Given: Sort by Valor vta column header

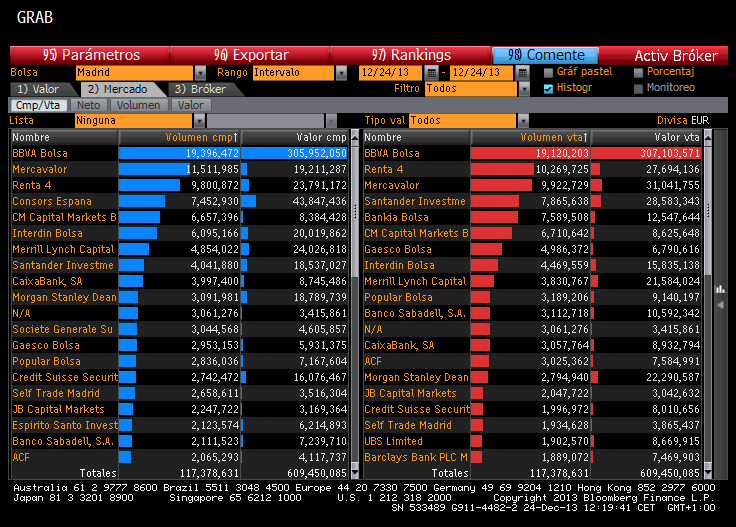Looking at the screenshot, I should coord(646,137).
